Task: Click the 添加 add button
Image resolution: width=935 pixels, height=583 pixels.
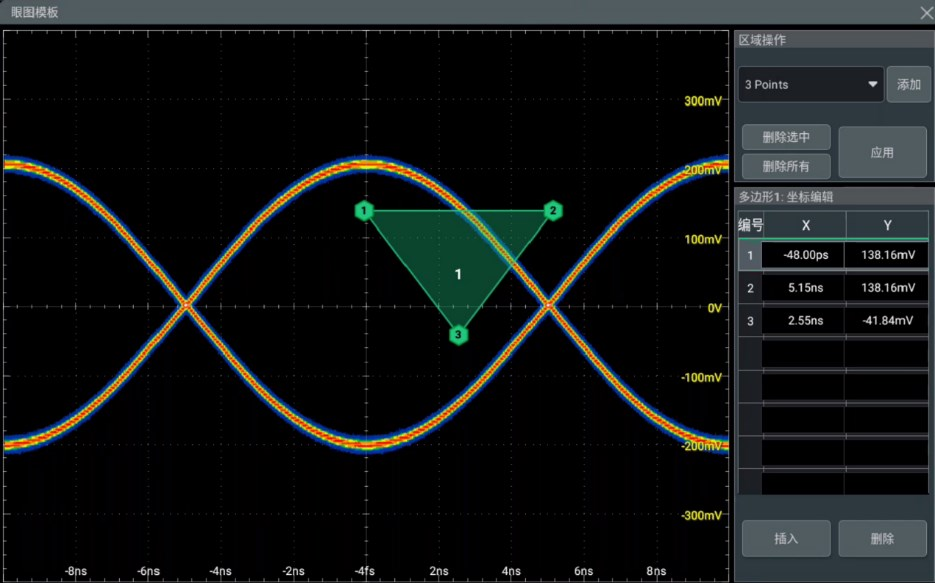Action: point(909,85)
